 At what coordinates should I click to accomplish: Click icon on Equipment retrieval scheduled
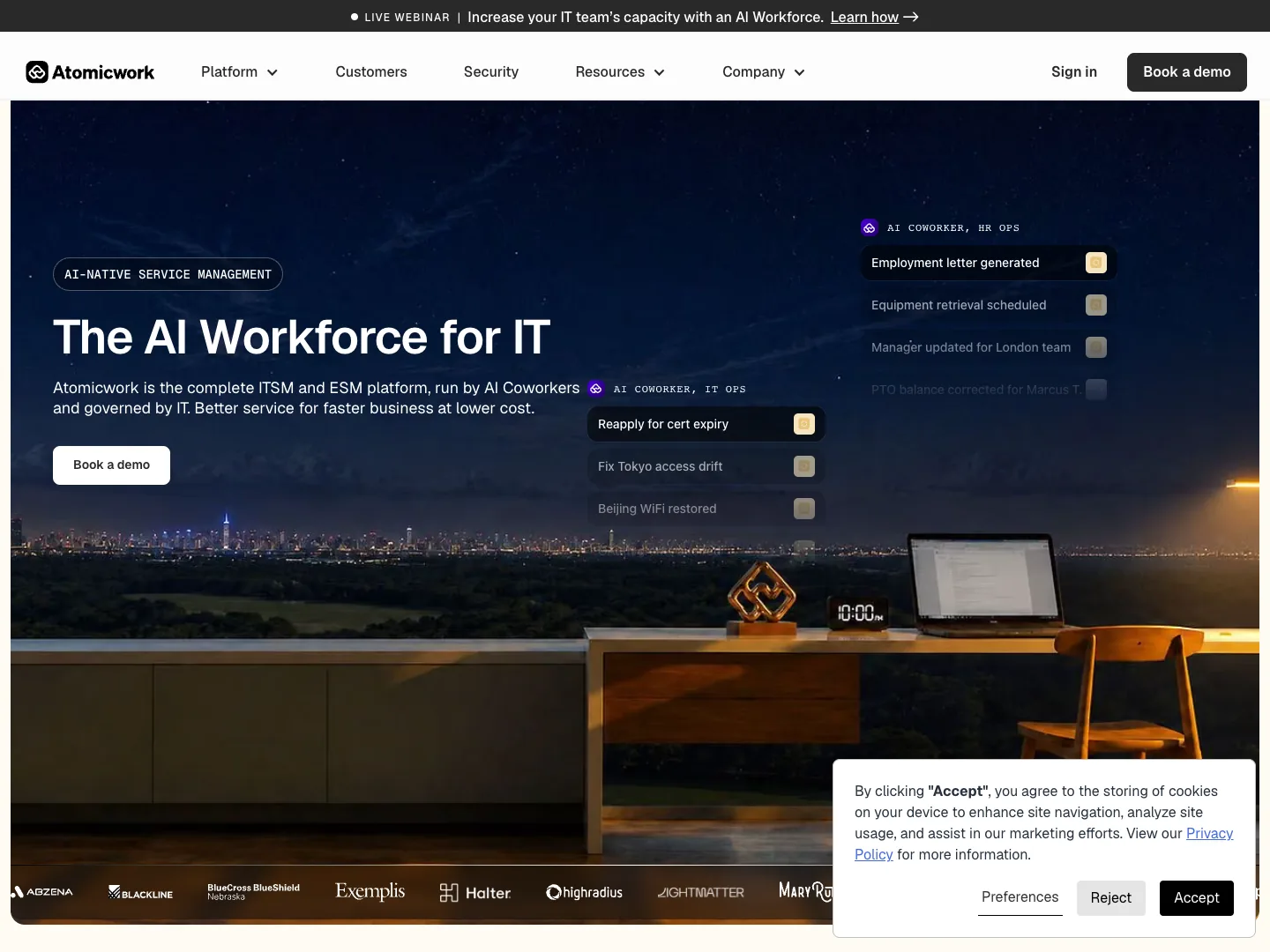1096,305
